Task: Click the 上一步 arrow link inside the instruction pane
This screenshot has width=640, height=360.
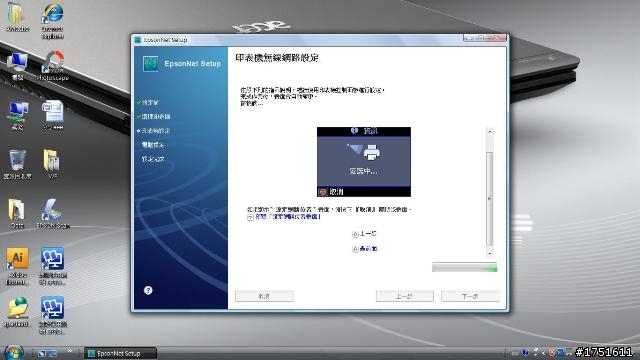Action: point(364,234)
